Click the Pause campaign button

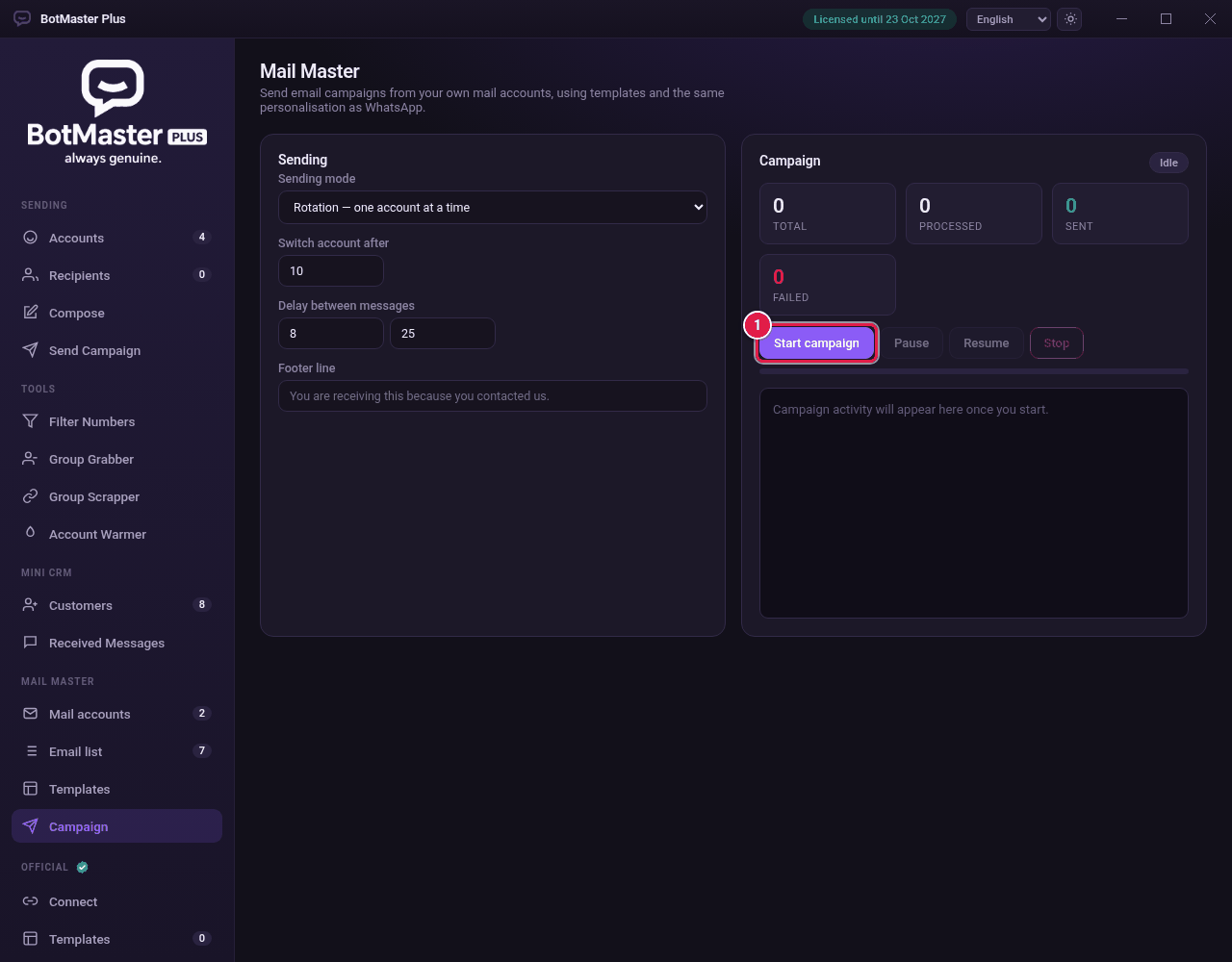pos(911,343)
